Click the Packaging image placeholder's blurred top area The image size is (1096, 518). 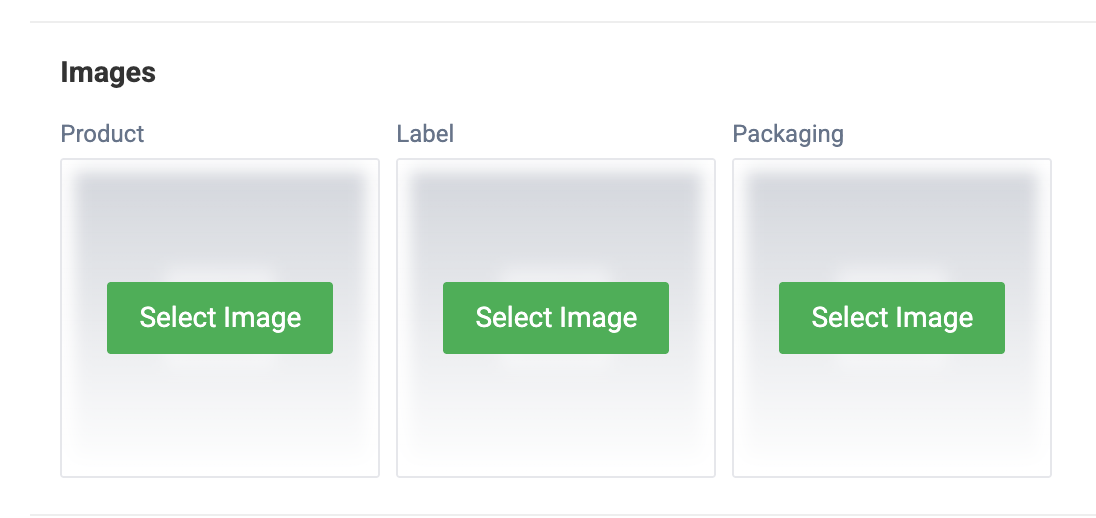[x=892, y=217]
